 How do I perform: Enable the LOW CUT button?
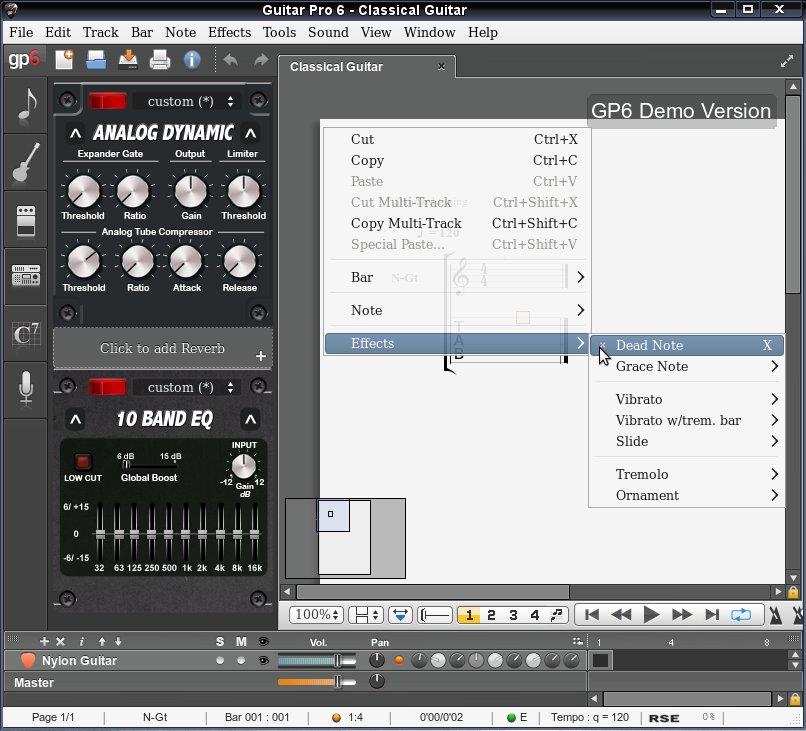82,461
